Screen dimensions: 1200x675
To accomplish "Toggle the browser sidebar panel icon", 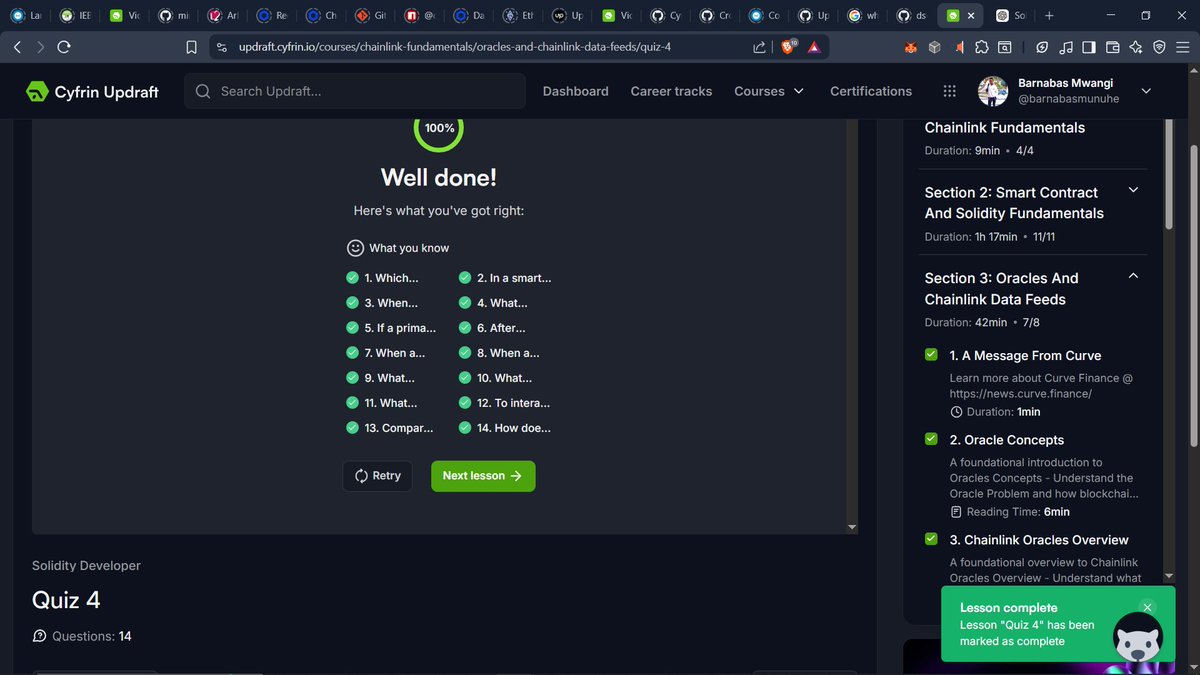I will (1088, 47).
